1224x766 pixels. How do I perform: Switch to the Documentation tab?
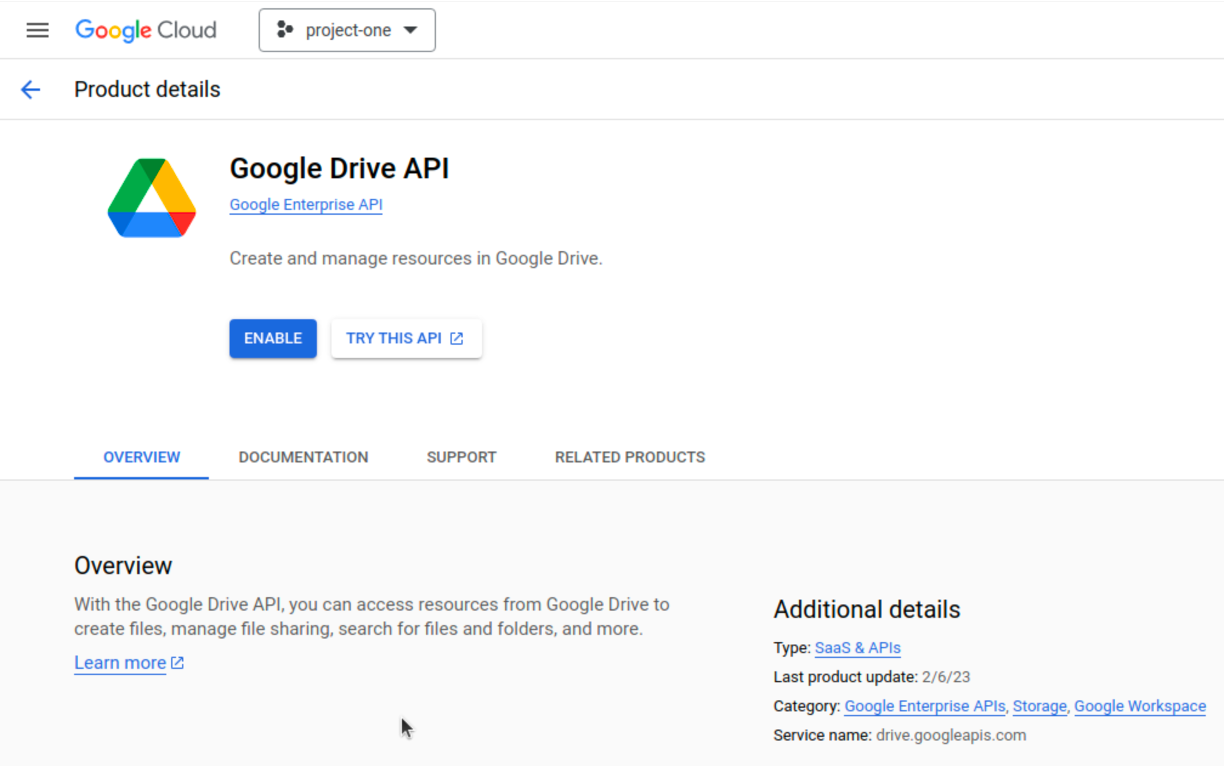303,457
